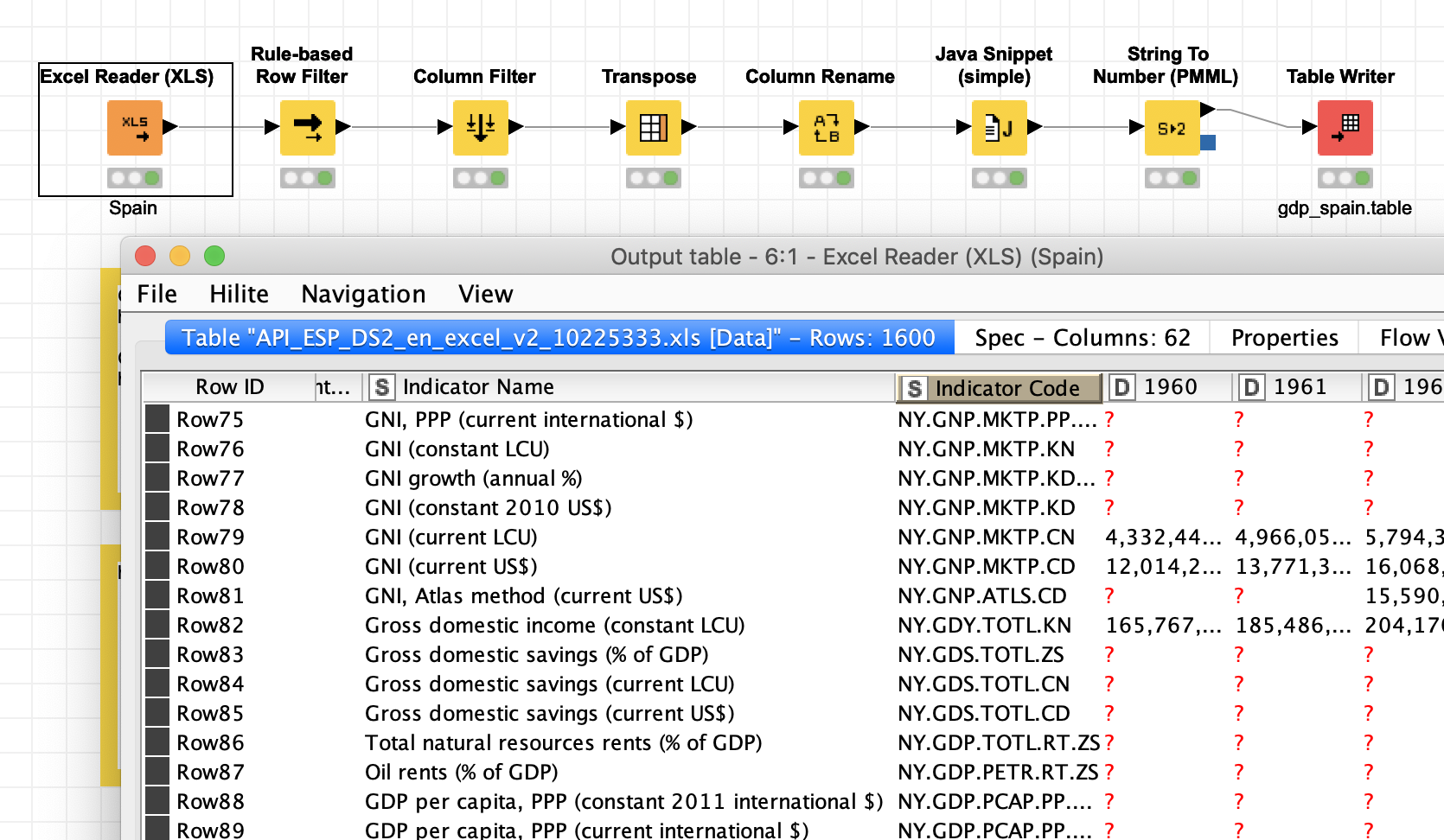Switch to the Properties tab
This screenshot has width=1444, height=840.
(x=1284, y=338)
